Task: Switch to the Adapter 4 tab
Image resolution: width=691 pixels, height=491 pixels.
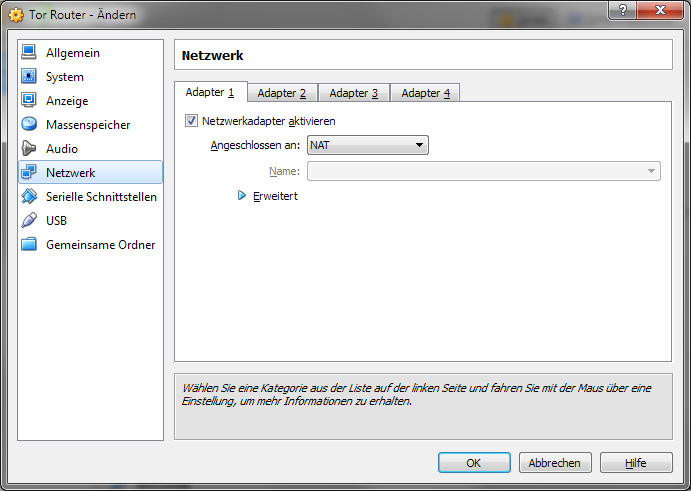Action: 425,93
